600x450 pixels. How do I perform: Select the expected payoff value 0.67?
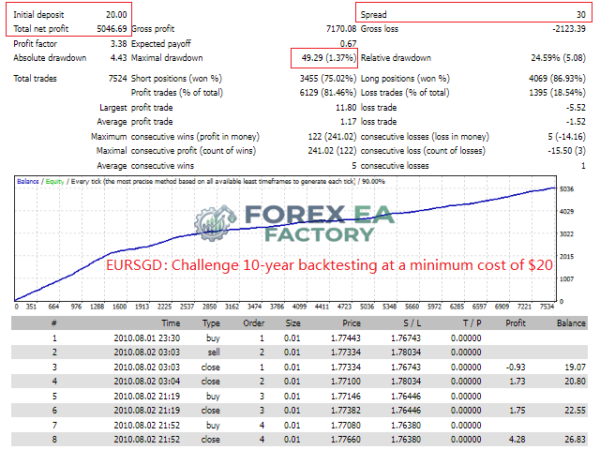tap(348, 44)
